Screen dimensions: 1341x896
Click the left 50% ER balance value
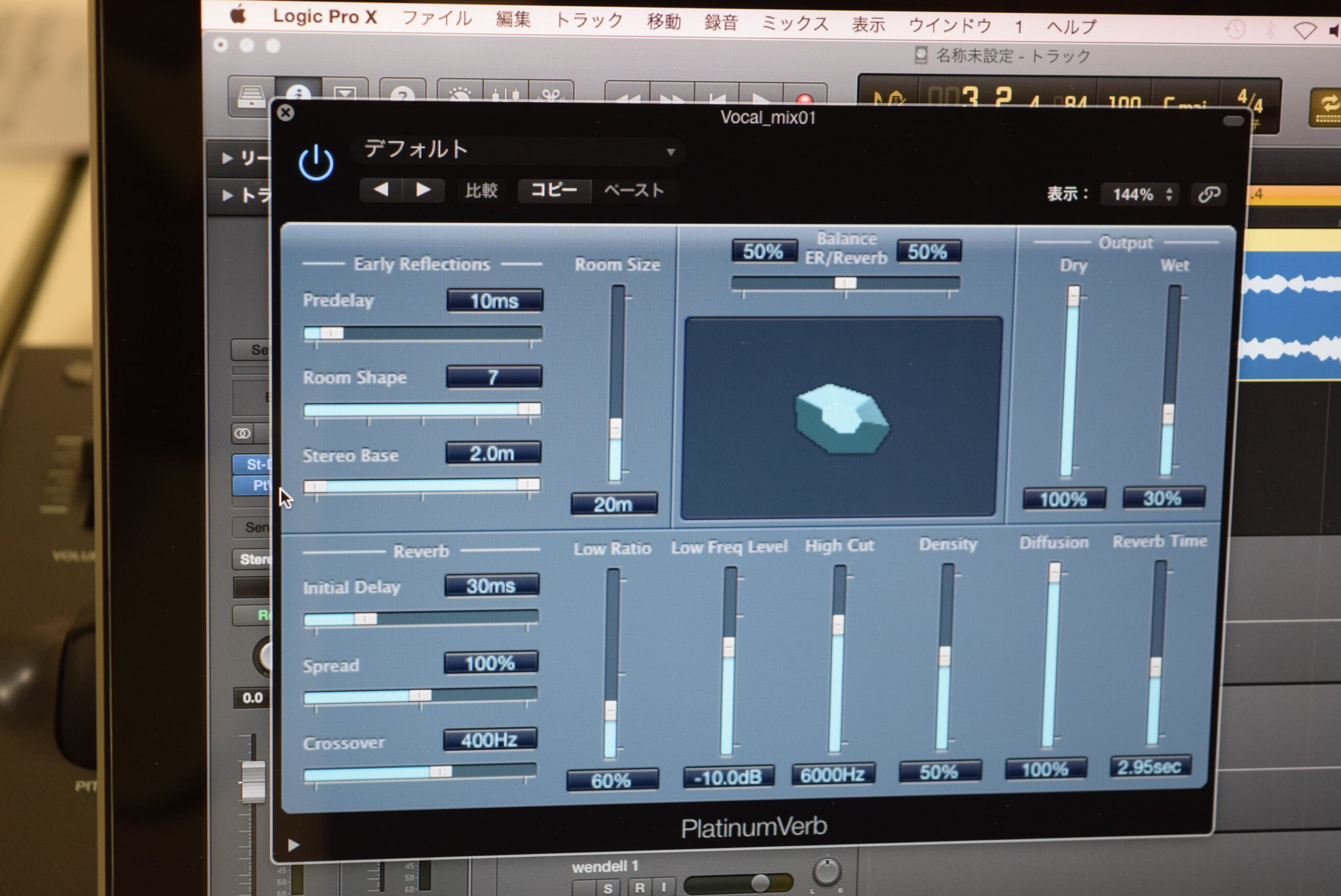coord(764,251)
